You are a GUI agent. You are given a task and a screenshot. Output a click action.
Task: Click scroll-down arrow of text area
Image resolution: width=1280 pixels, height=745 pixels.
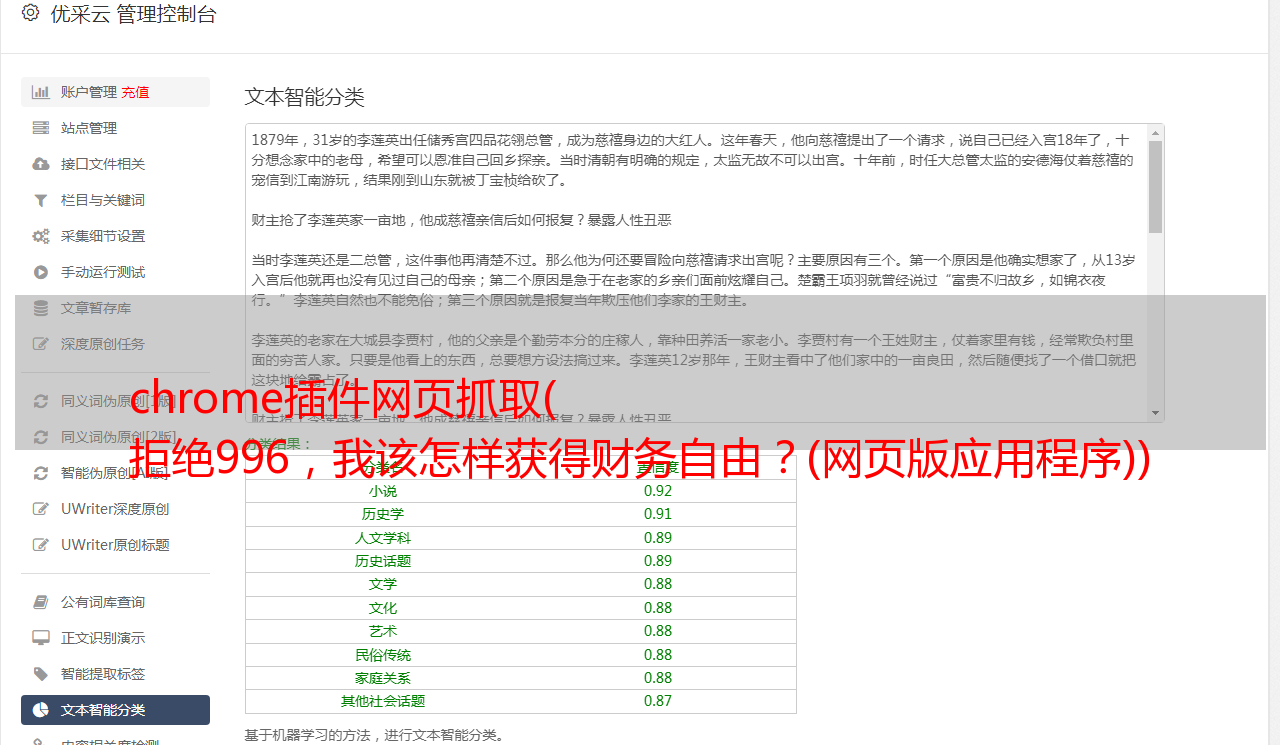pos(1155,413)
